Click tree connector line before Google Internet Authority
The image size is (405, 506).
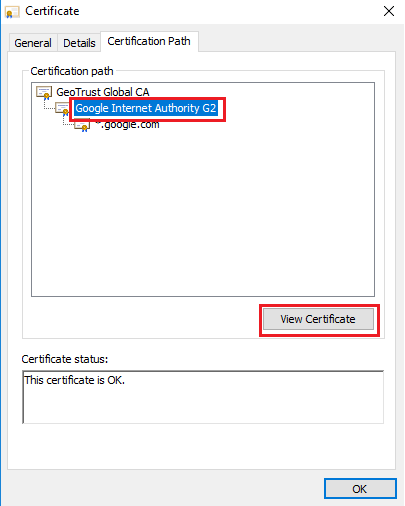point(49,106)
